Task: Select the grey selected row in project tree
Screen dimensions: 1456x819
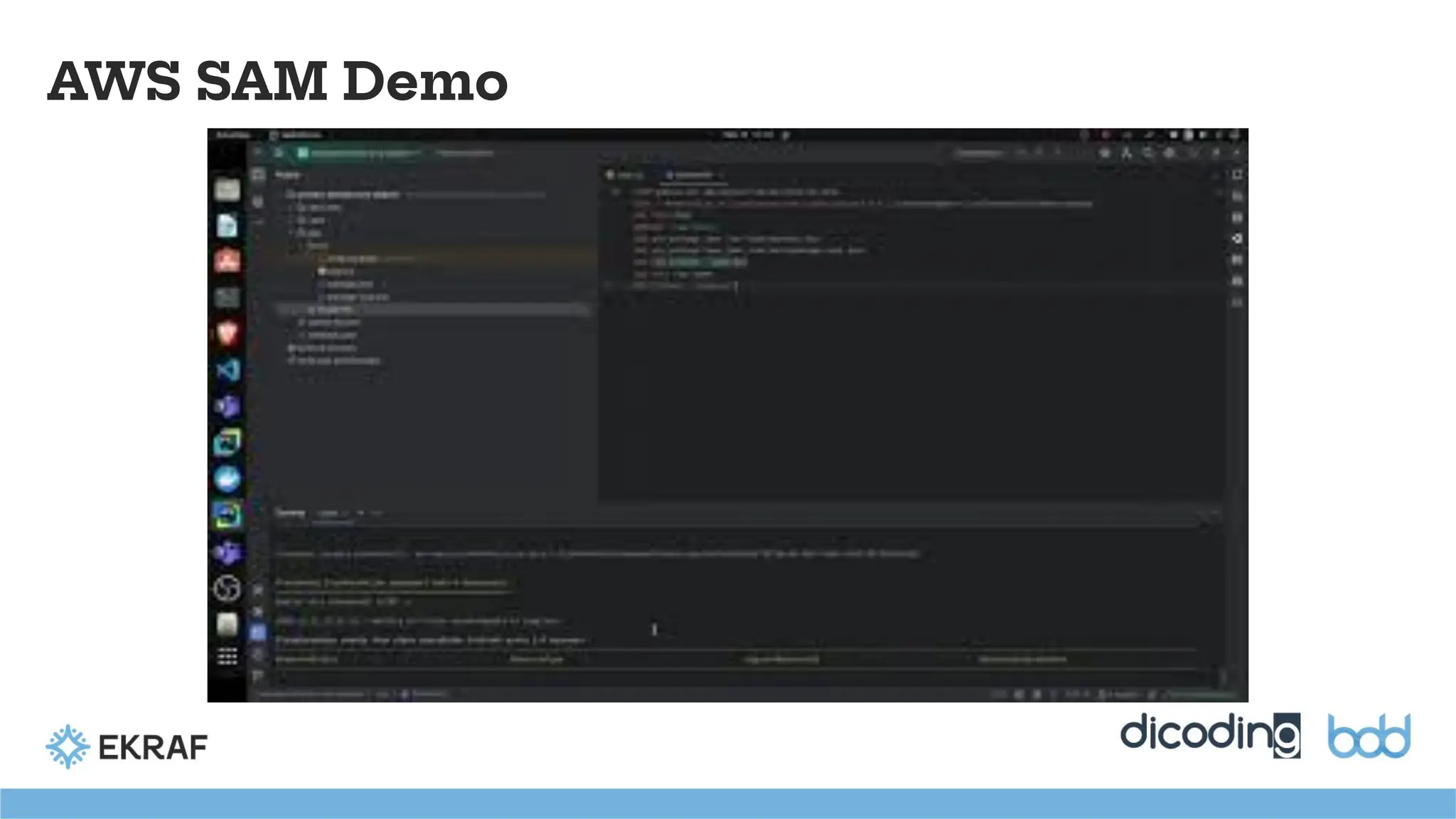Action: (x=434, y=310)
